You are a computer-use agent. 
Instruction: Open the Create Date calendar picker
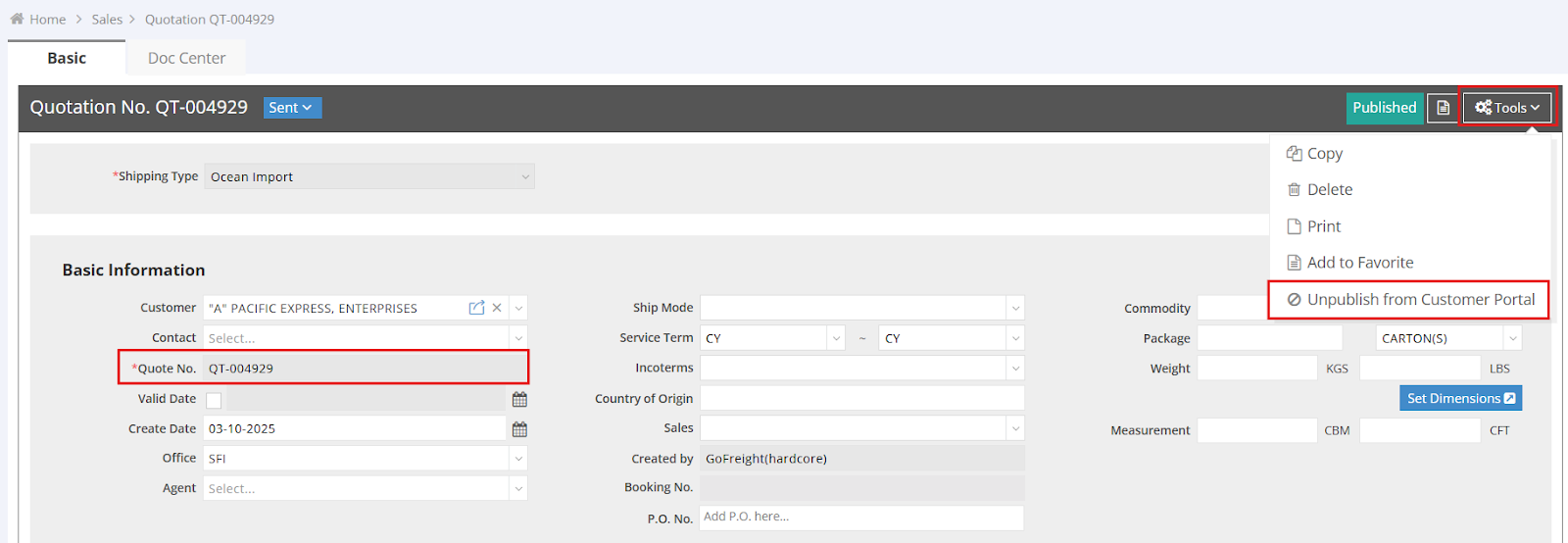tap(519, 429)
